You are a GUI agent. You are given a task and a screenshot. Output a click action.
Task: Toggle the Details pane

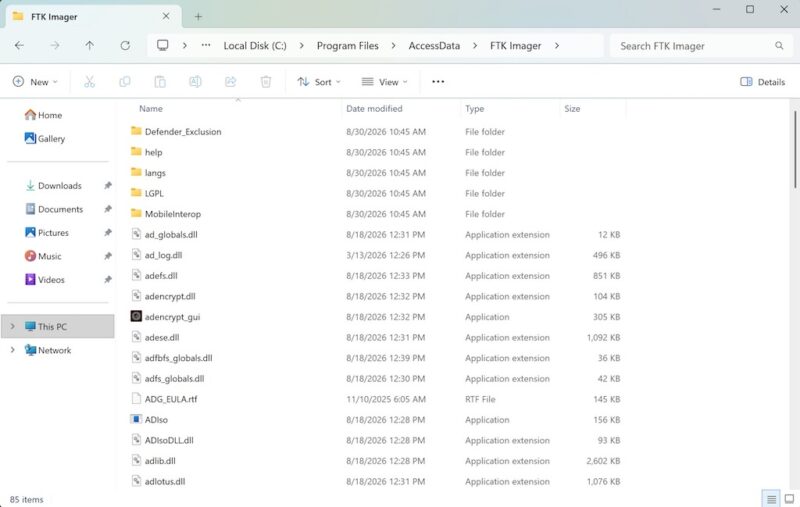click(x=763, y=82)
